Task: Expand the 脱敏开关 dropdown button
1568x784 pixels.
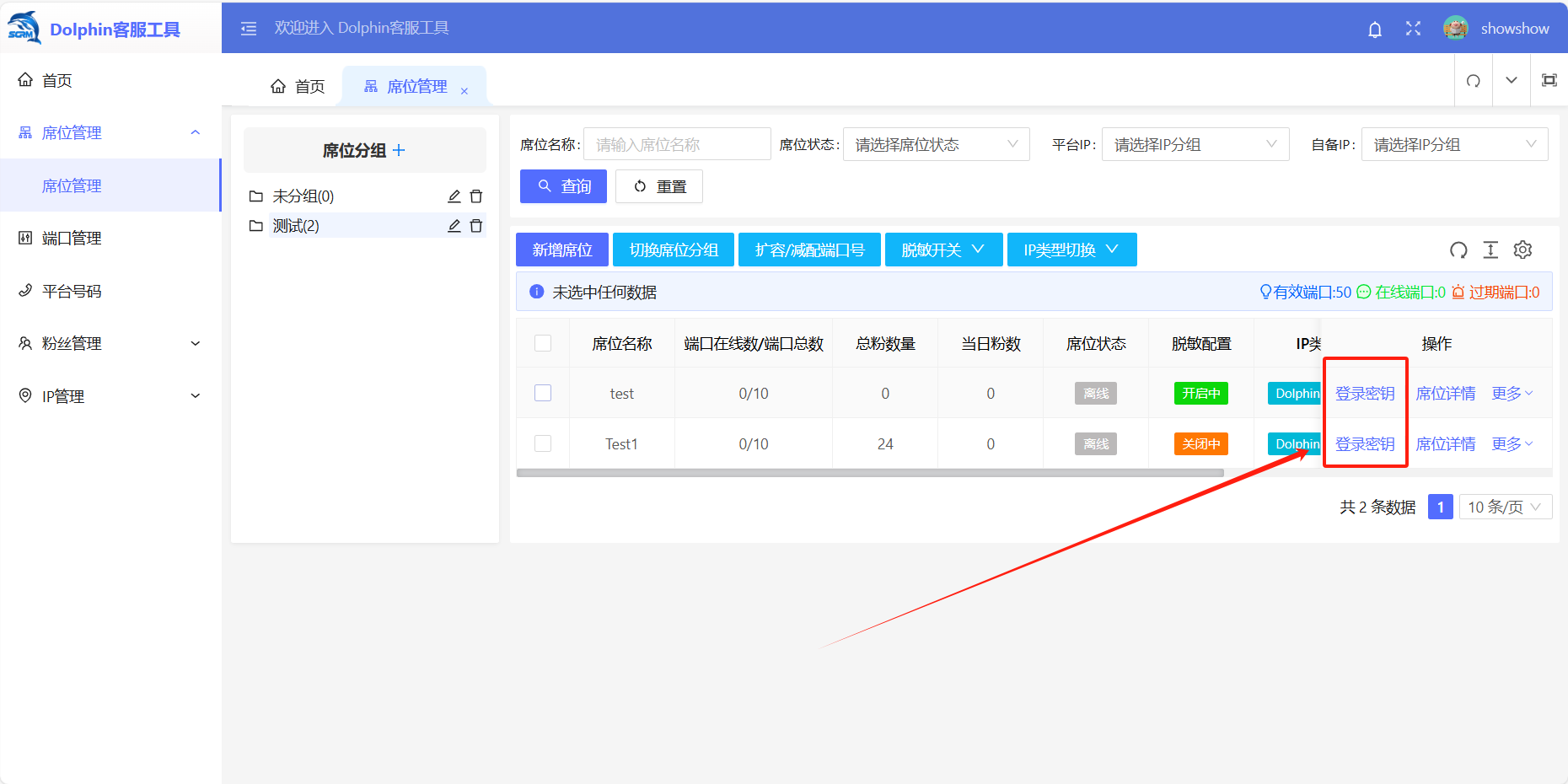Action: tap(943, 250)
